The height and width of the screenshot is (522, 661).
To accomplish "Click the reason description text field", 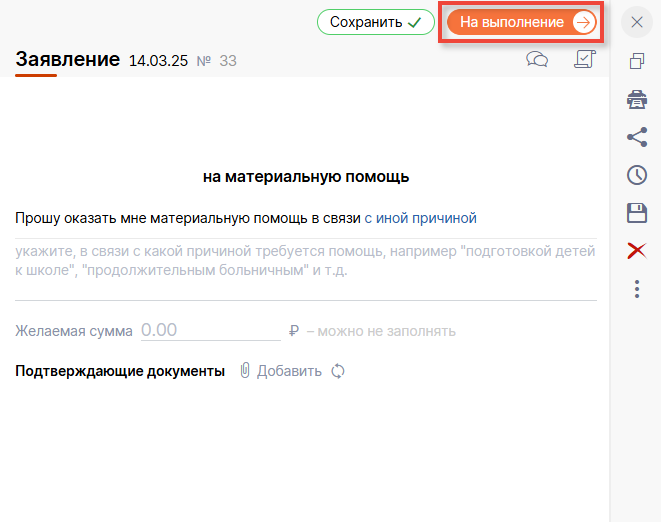I will [x=305, y=261].
